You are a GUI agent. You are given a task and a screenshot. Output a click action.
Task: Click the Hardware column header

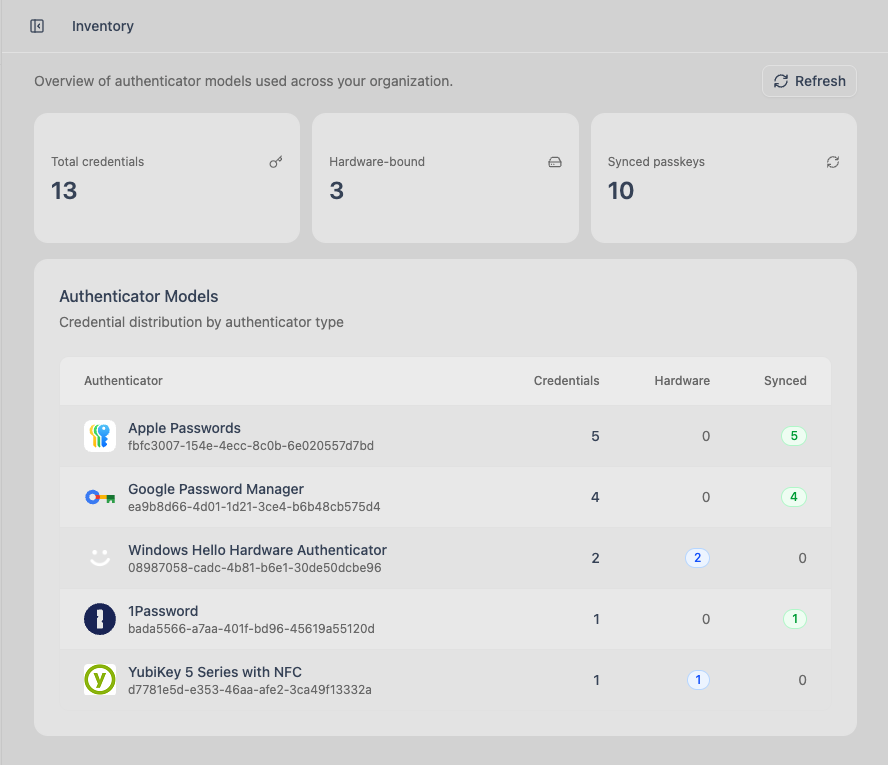(682, 381)
